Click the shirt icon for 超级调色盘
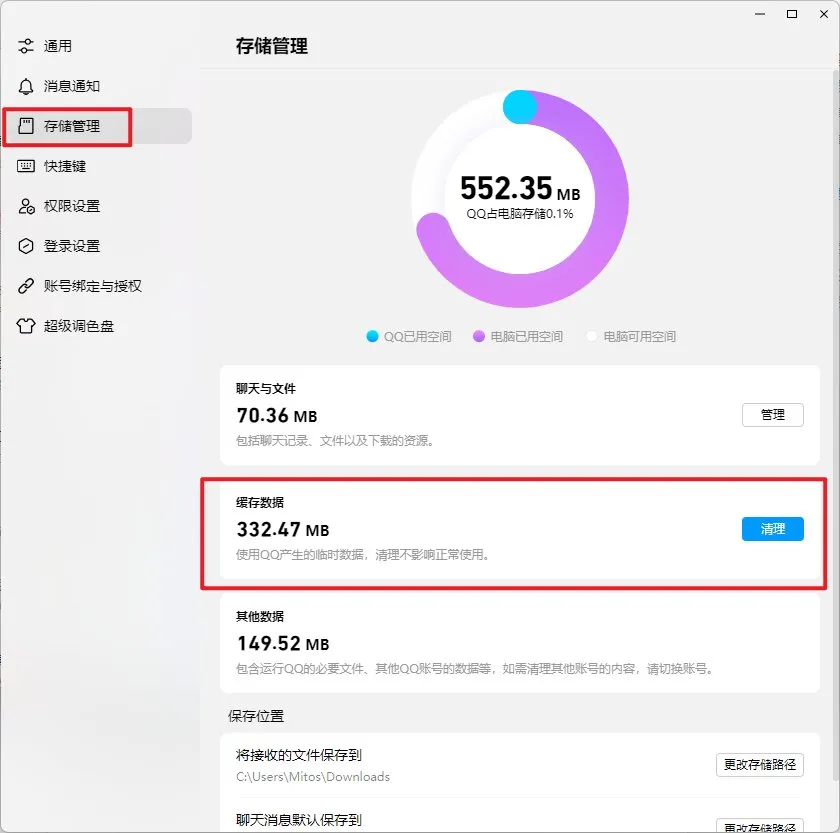This screenshot has width=840, height=833. point(26,326)
